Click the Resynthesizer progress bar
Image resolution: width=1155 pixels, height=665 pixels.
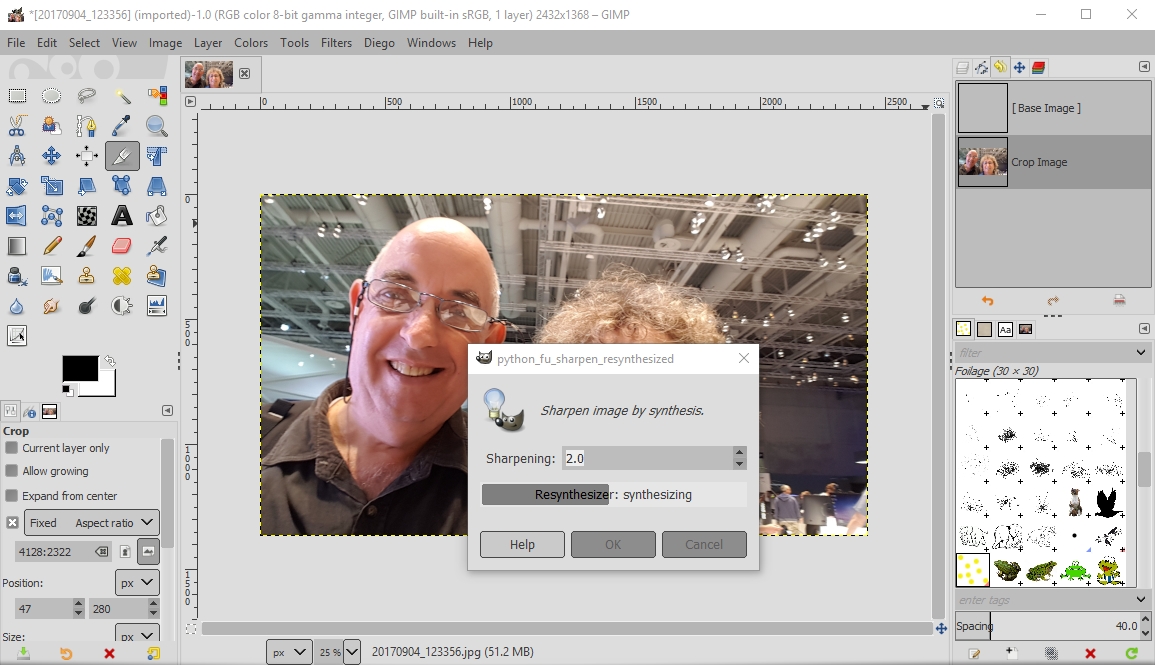pyautogui.click(x=614, y=494)
